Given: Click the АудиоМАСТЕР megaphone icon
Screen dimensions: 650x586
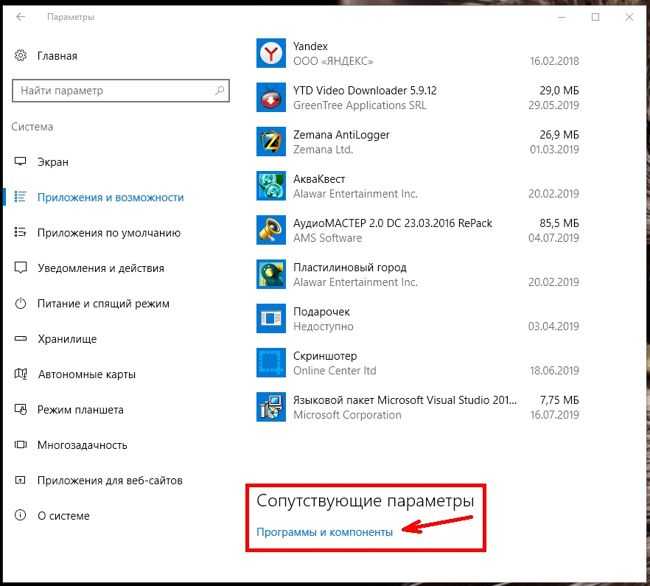Looking at the screenshot, I should click(271, 230).
